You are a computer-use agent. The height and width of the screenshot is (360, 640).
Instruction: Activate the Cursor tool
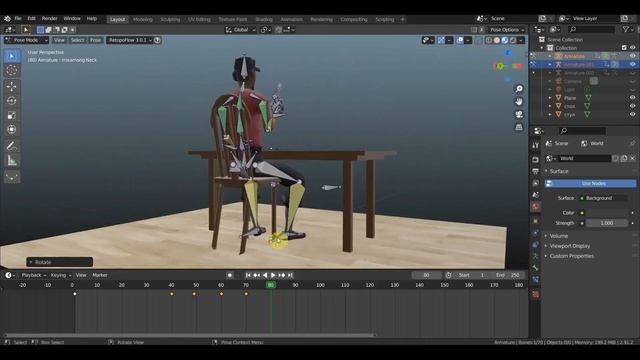click(x=12, y=70)
